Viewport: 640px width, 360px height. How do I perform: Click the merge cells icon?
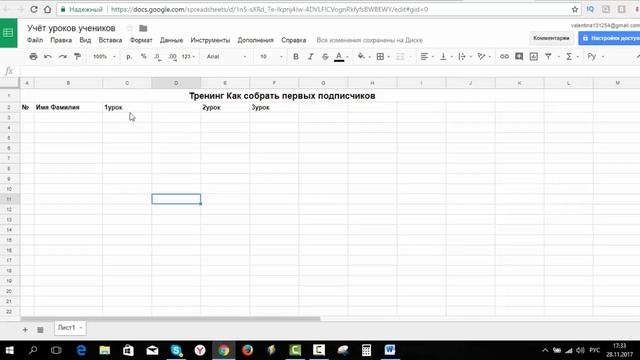(400, 57)
